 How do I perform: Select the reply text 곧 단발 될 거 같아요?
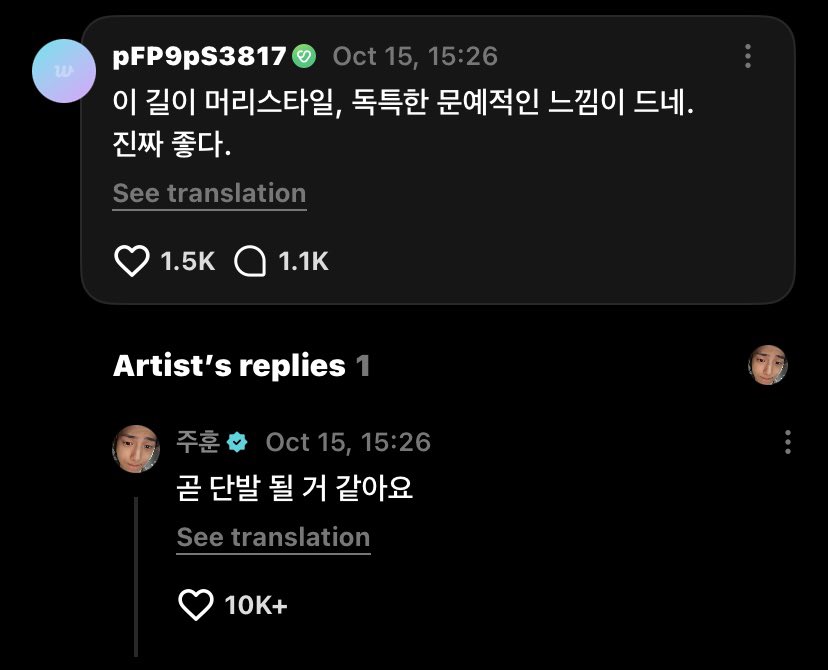coord(295,488)
